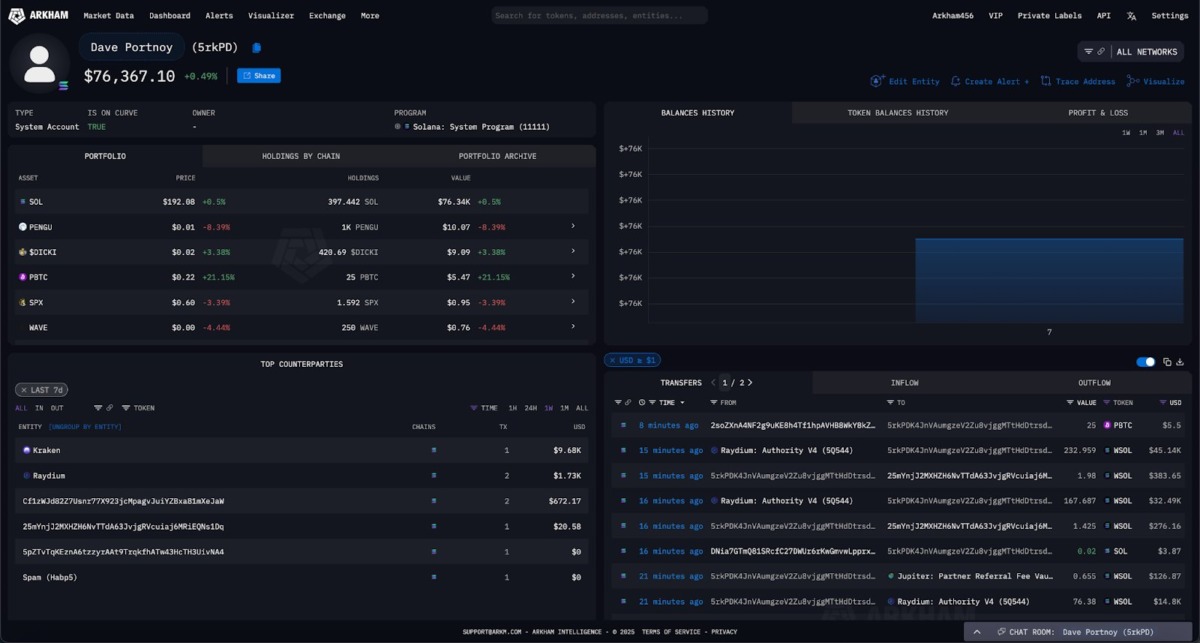Open Settings in header
This screenshot has width=1200, height=643.
(x=1170, y=16)
